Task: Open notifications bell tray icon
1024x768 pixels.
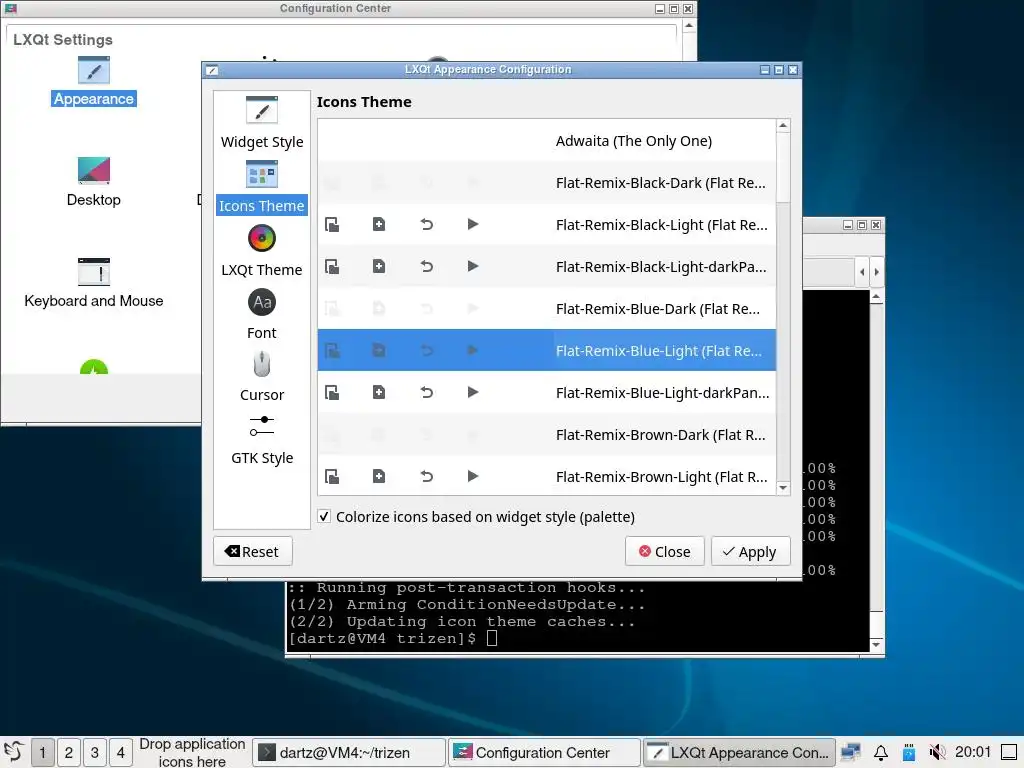Action: tap(880, 752)
